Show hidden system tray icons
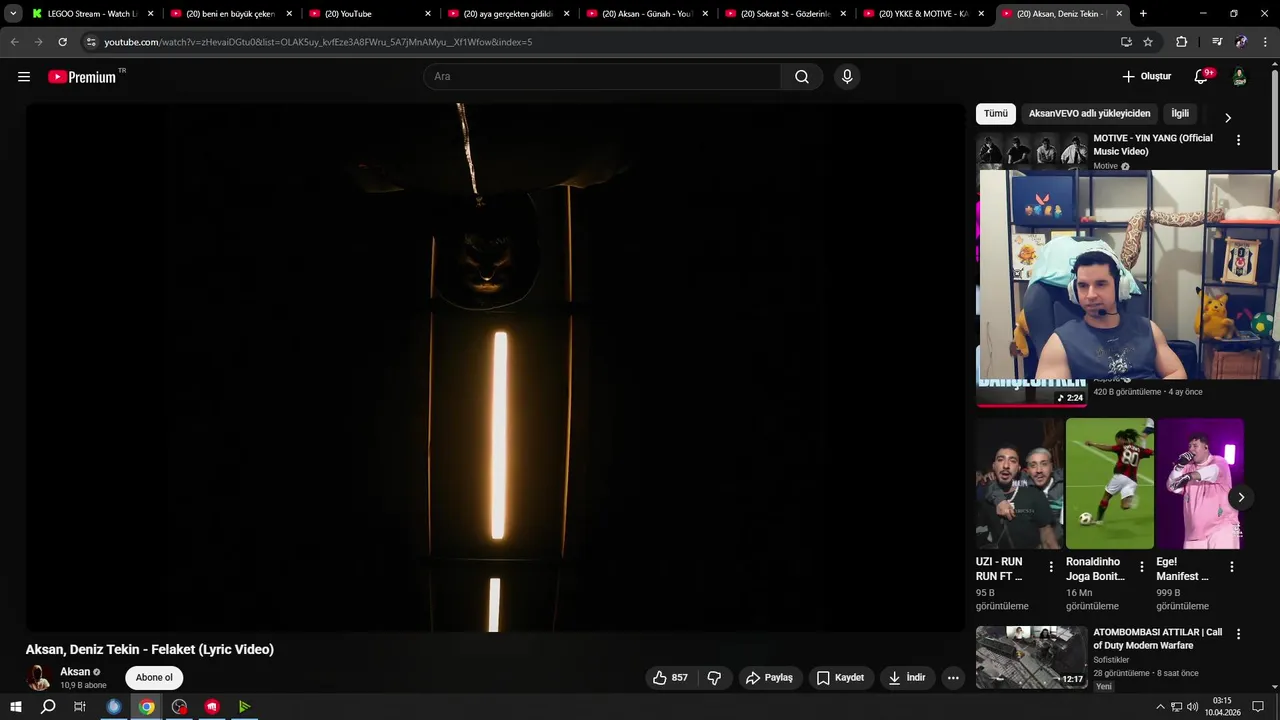1280x720 pixels. [1160, 707]
